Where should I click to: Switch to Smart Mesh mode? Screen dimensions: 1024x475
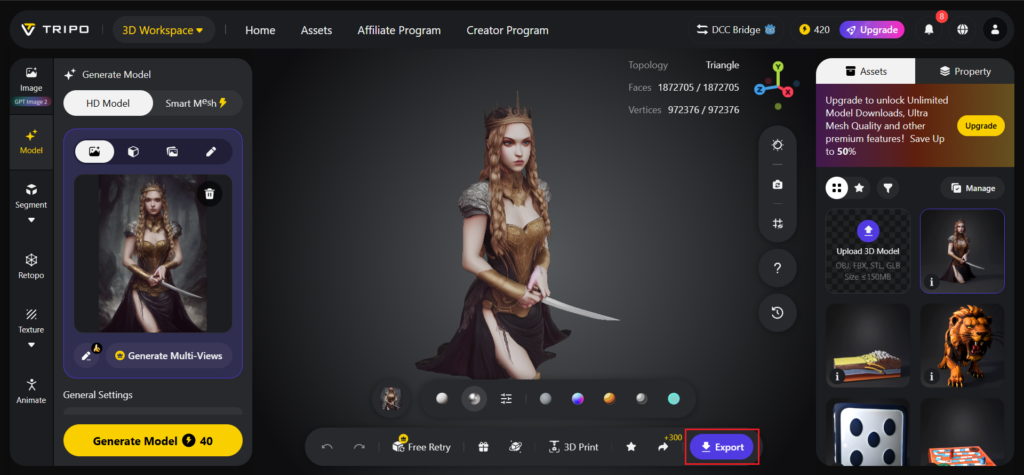[x=196, y=103]
